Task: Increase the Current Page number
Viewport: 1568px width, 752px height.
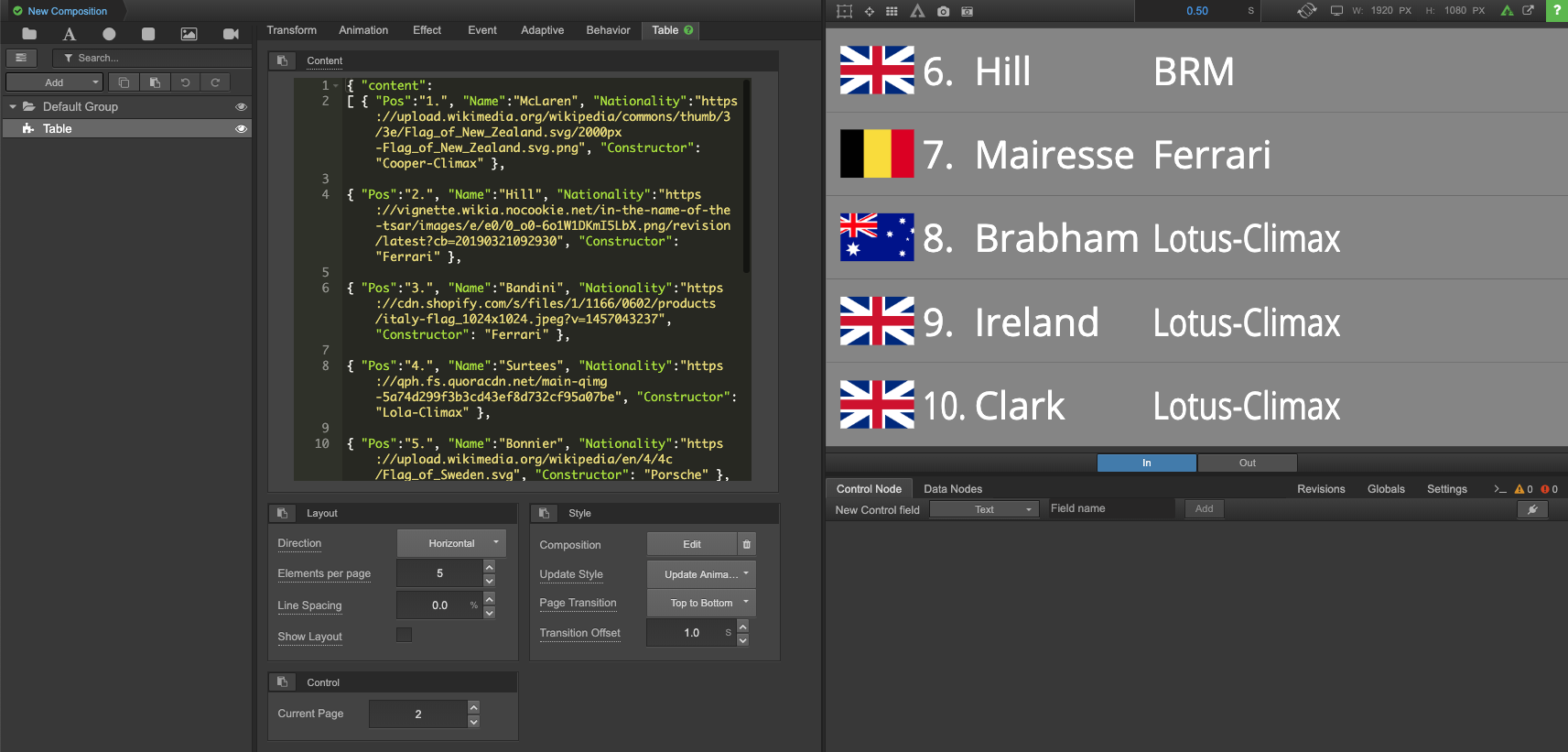Action: point(473,707)
